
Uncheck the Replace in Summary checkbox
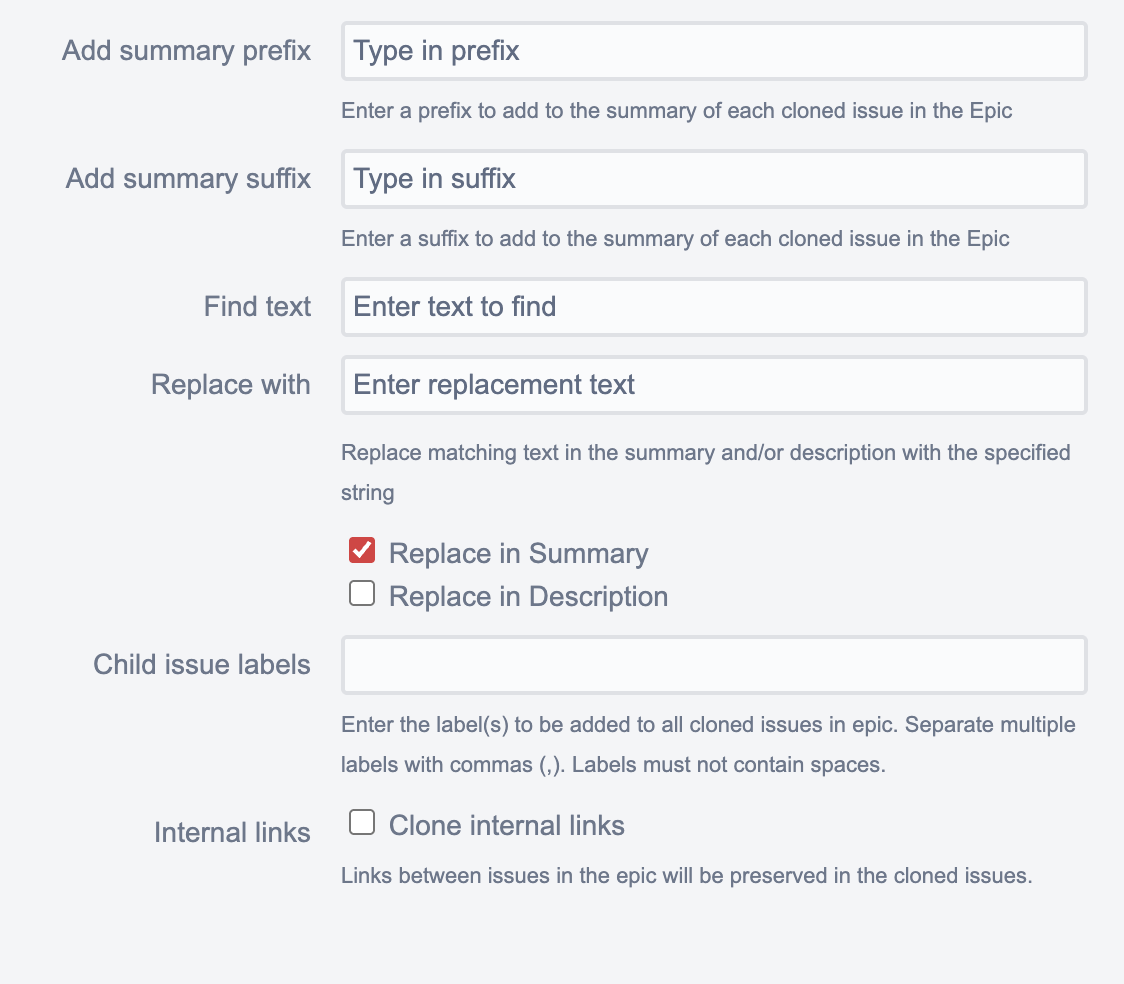[362, 551]
